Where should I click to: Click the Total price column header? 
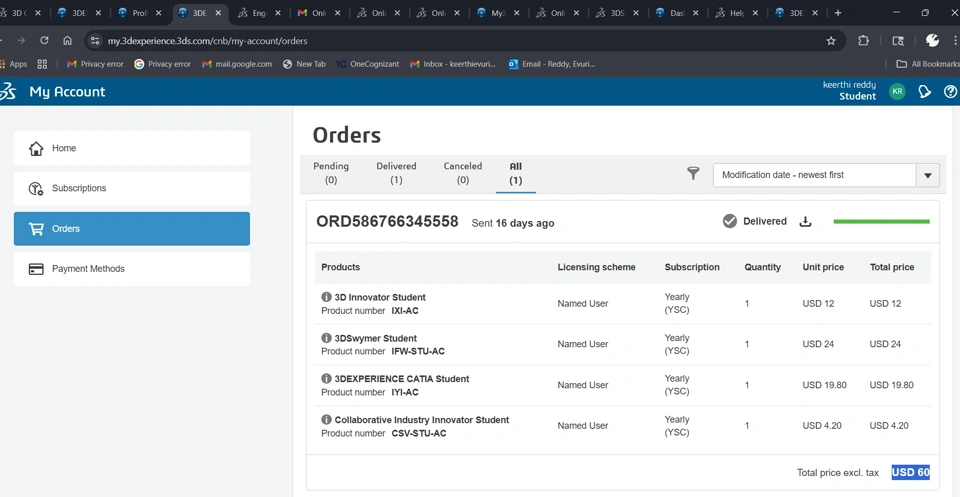click(892, 267)
